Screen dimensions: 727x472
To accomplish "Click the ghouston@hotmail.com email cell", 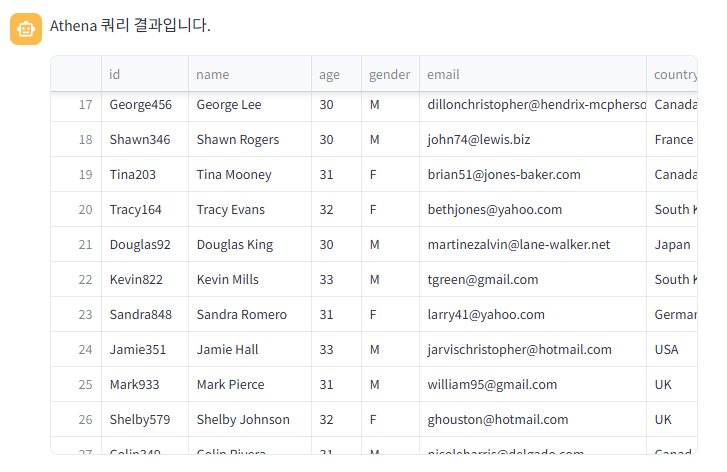I will (533, 420).
